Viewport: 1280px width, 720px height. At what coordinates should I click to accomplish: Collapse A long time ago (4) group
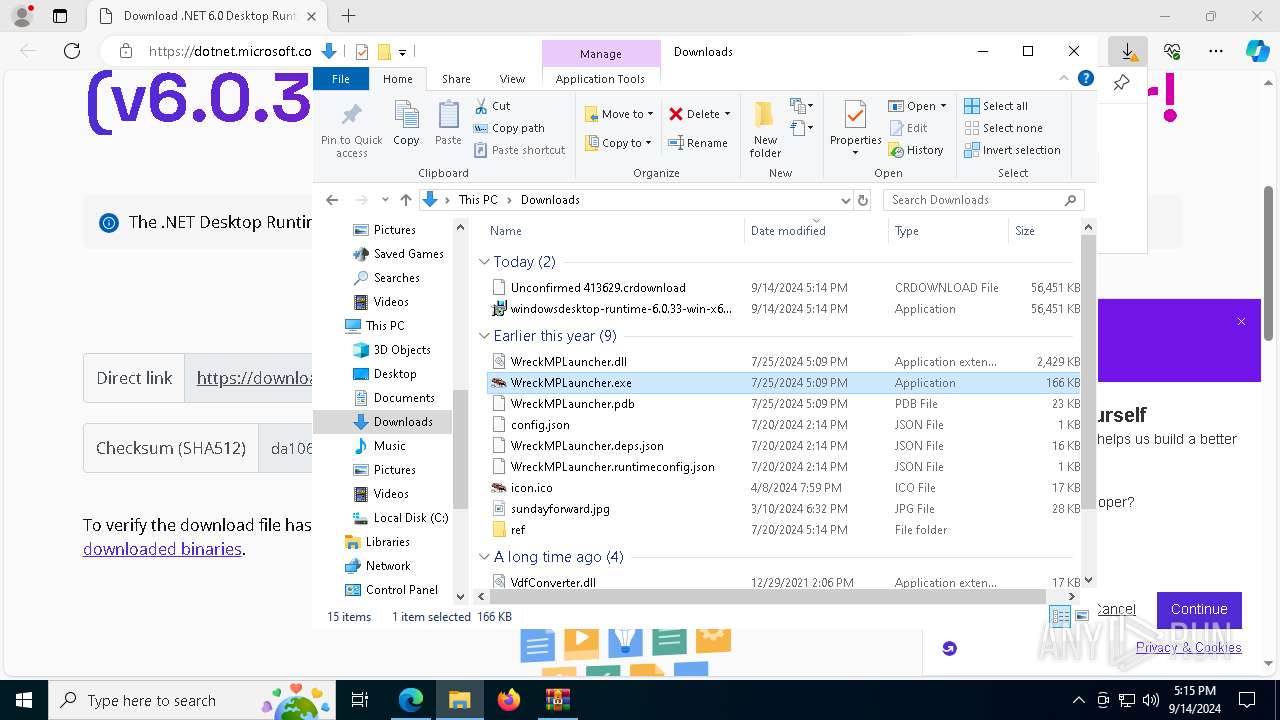tap(484, 557)
